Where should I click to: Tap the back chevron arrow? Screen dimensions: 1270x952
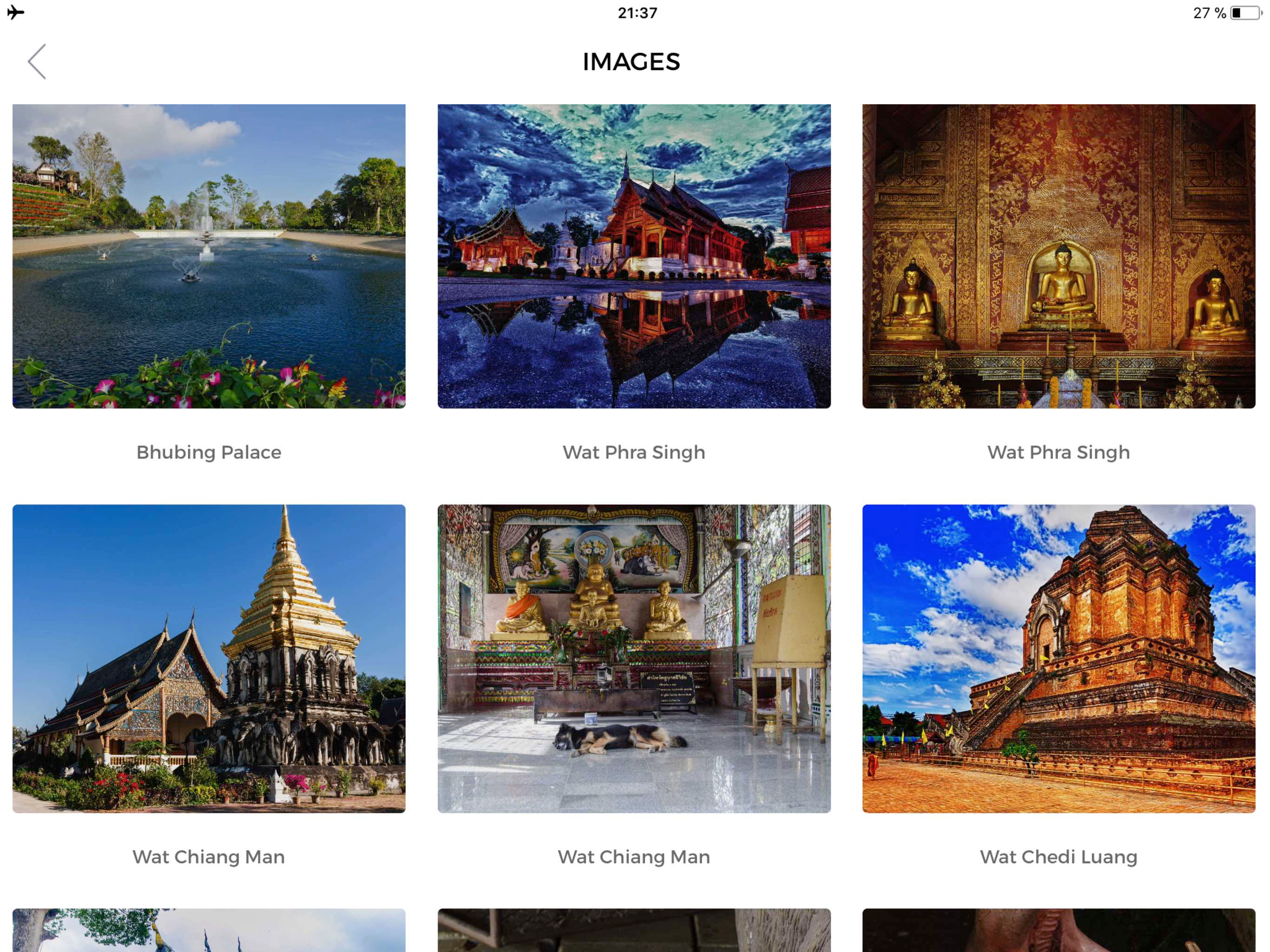click(x=37, y=61)
